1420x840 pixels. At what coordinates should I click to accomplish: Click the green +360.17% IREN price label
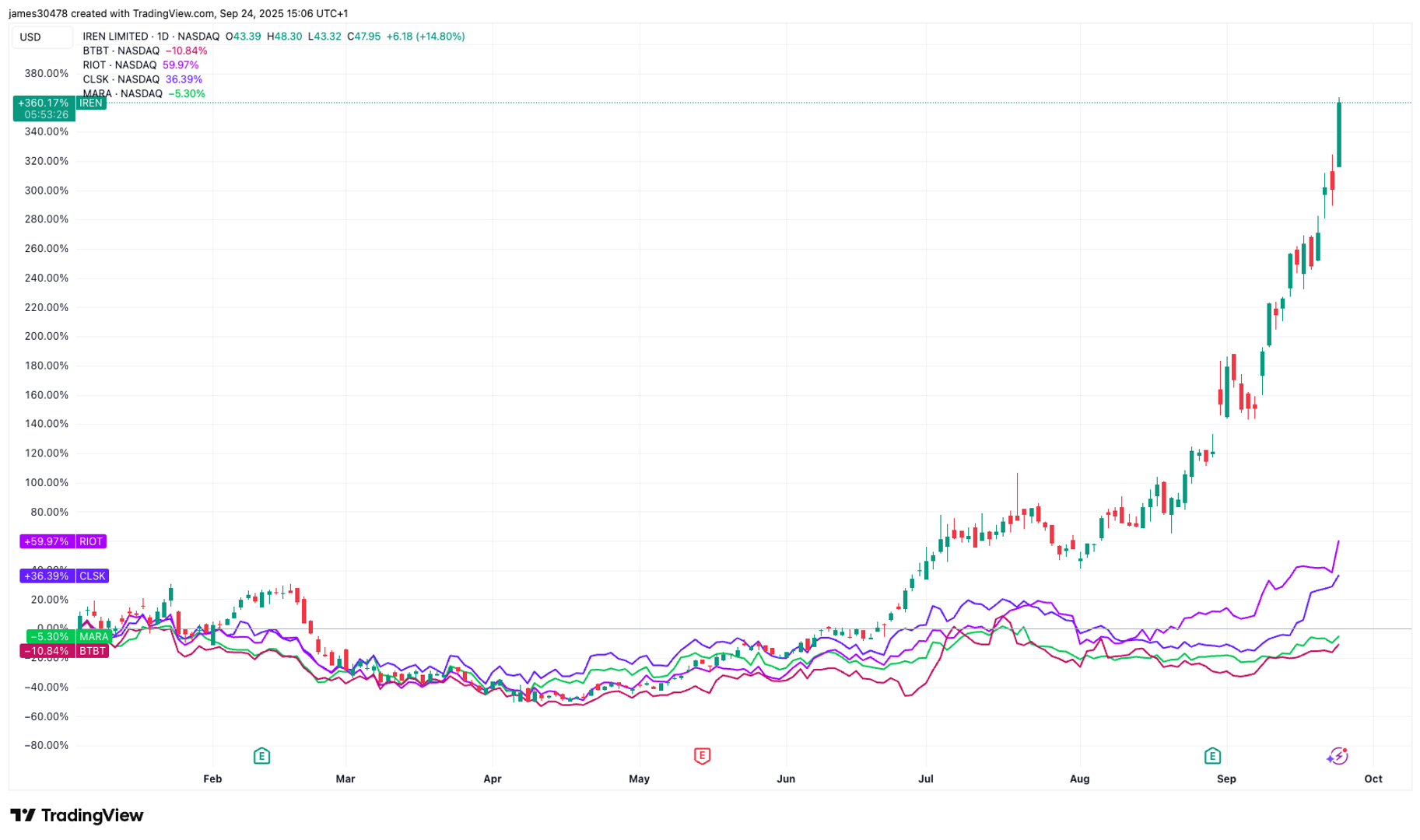tap(44, 102)
